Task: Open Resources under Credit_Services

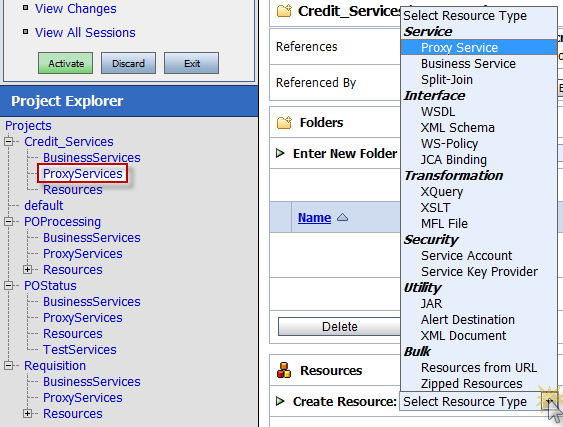Action: pos(73,190)
